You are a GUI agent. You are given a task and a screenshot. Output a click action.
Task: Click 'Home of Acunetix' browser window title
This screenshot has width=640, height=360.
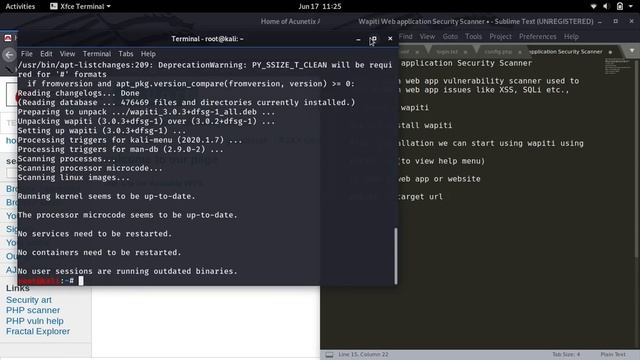pos(290,21)
